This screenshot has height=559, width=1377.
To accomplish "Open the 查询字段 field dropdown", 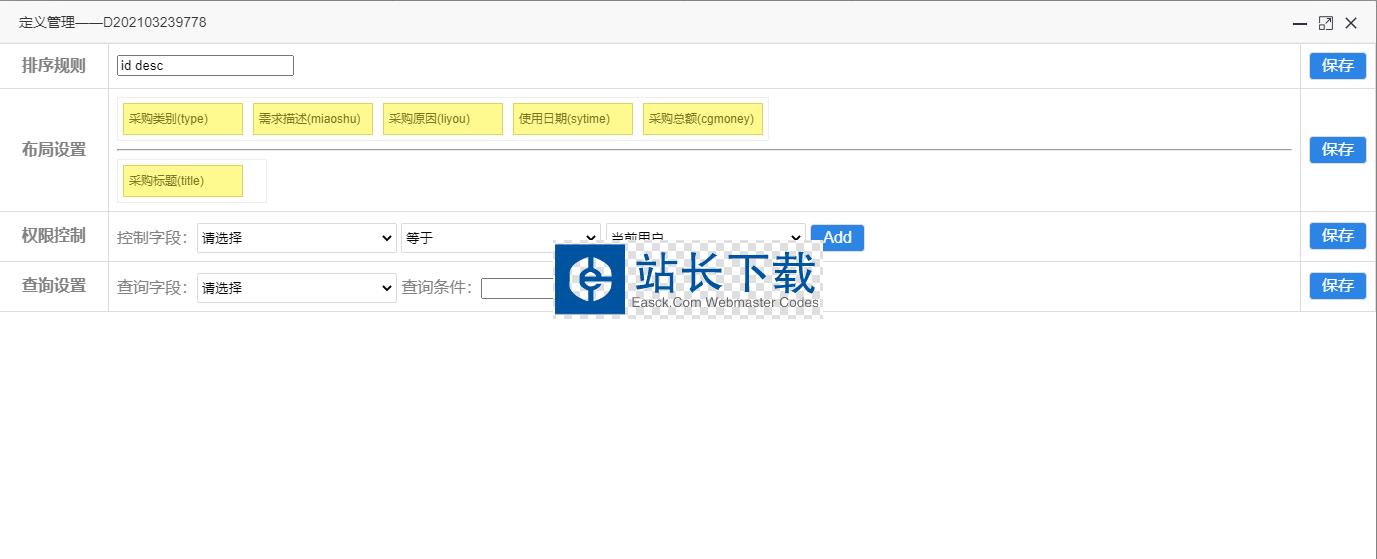I will coord(296,288).
